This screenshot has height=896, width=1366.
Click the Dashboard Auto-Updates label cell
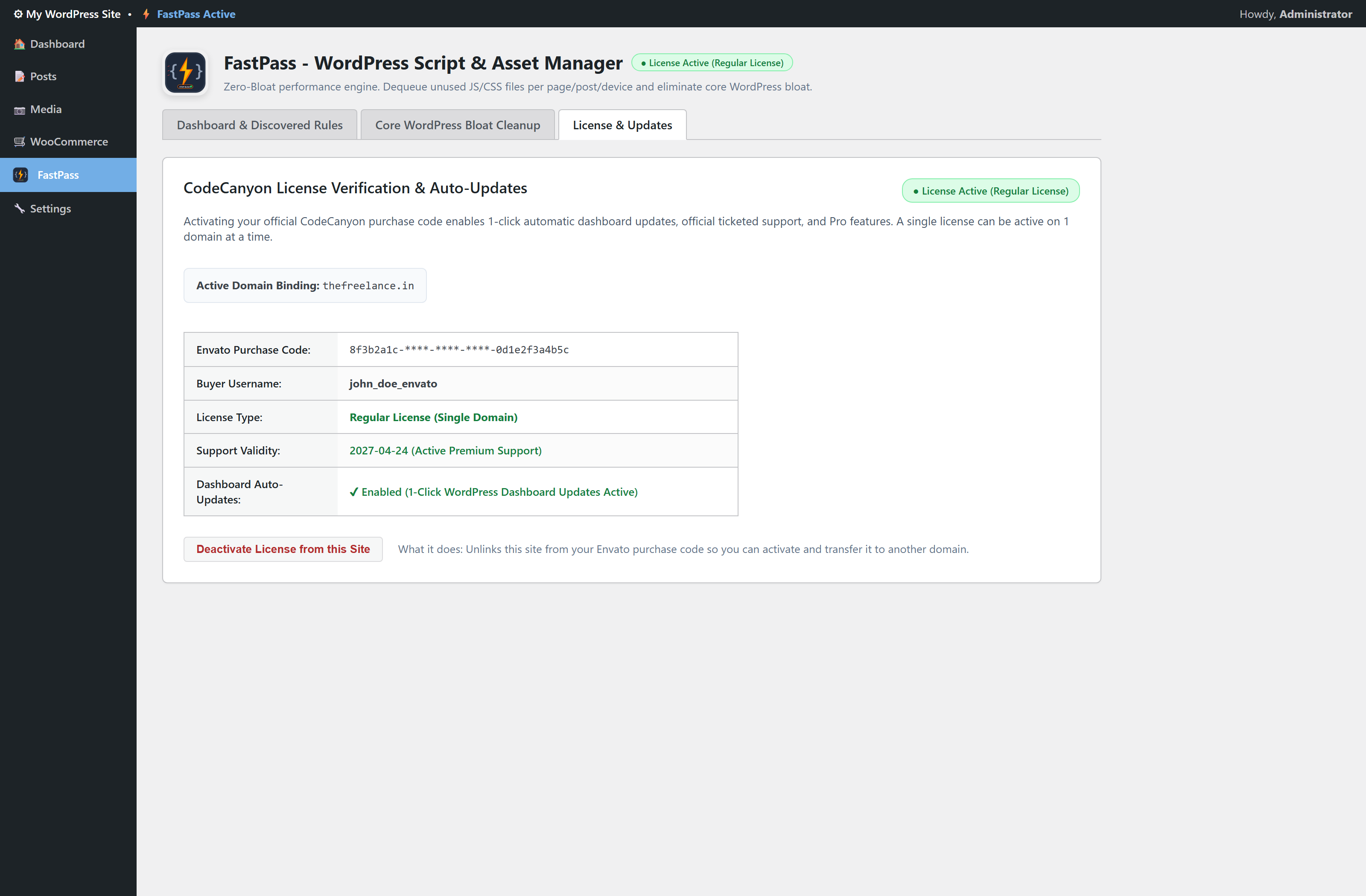tap(260, 492)
